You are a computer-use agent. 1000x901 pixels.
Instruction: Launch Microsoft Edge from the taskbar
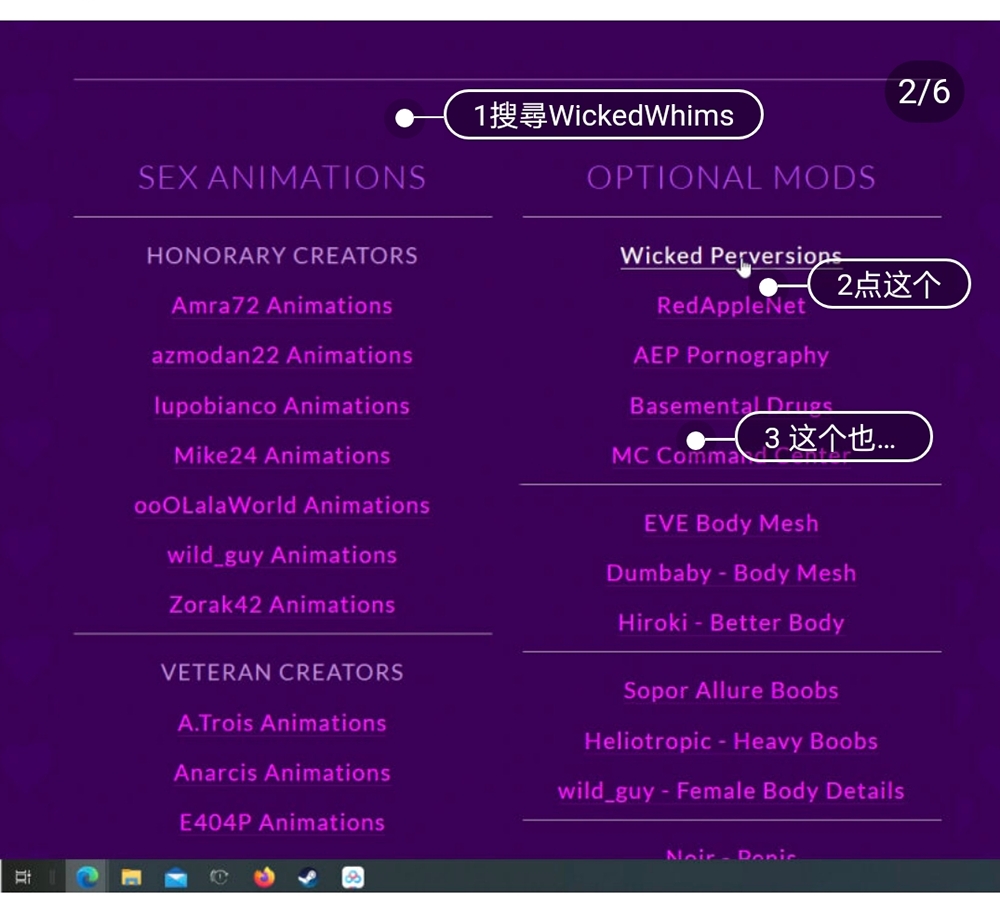pyautogui.click(x=87, y=877)
